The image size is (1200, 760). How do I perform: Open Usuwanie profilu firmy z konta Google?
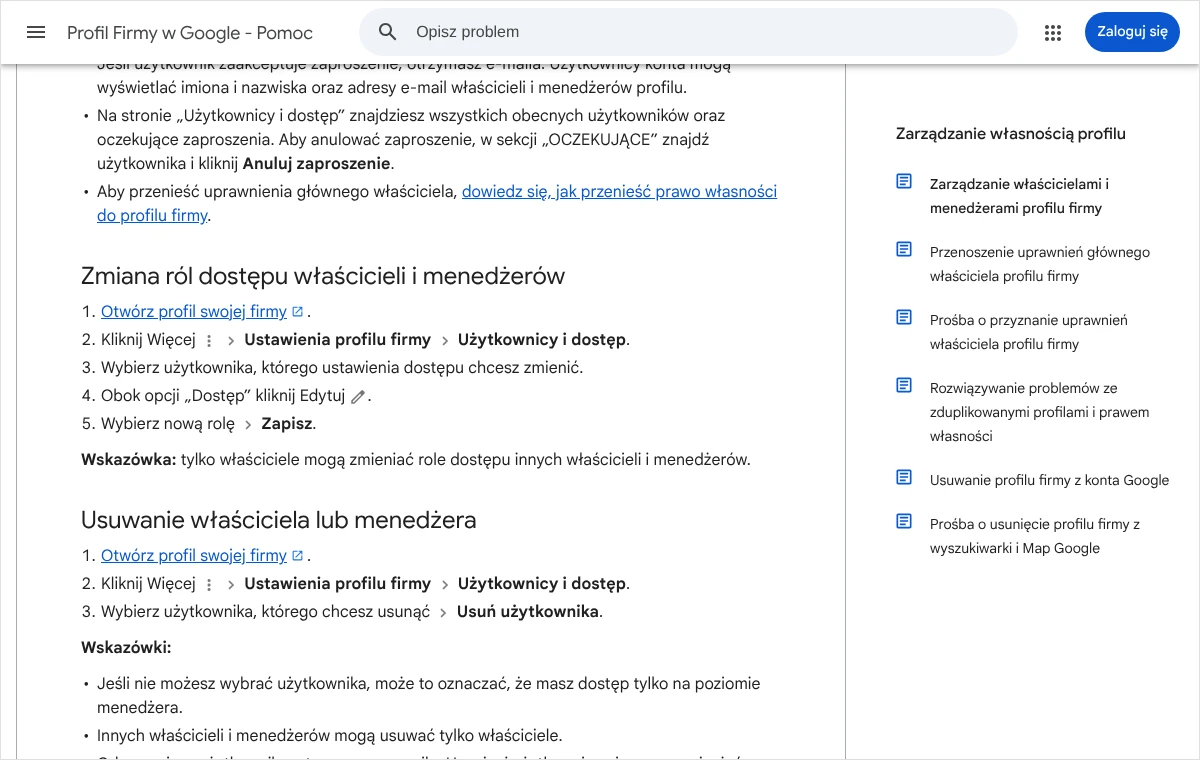tap(1049, 480)
